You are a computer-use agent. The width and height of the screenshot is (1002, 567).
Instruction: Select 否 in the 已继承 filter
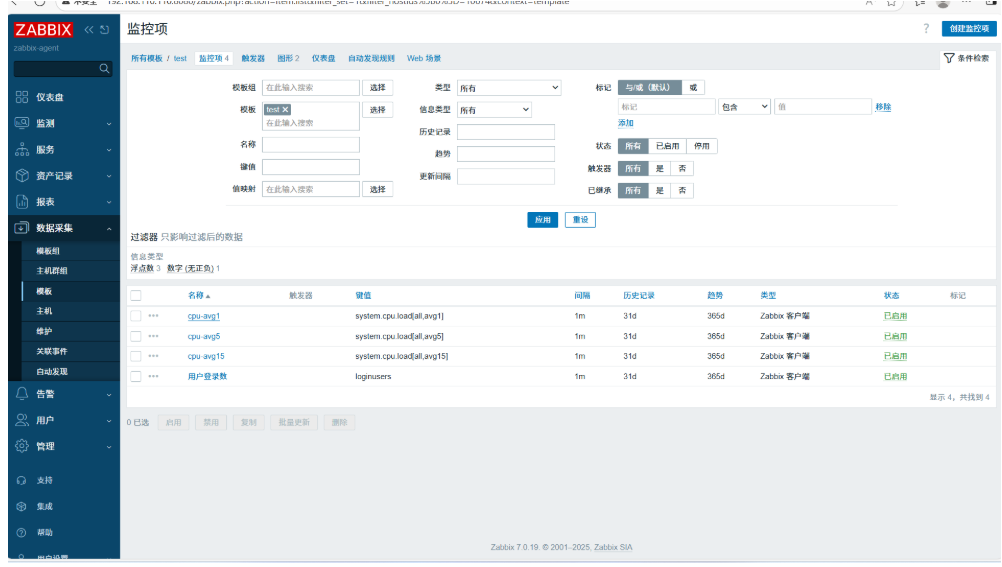[682, 190]
